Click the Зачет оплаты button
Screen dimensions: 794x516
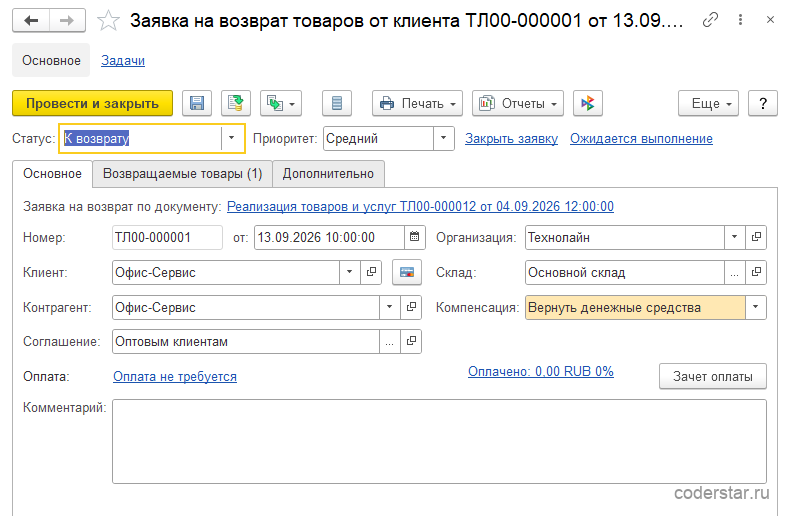pos(712,376)
